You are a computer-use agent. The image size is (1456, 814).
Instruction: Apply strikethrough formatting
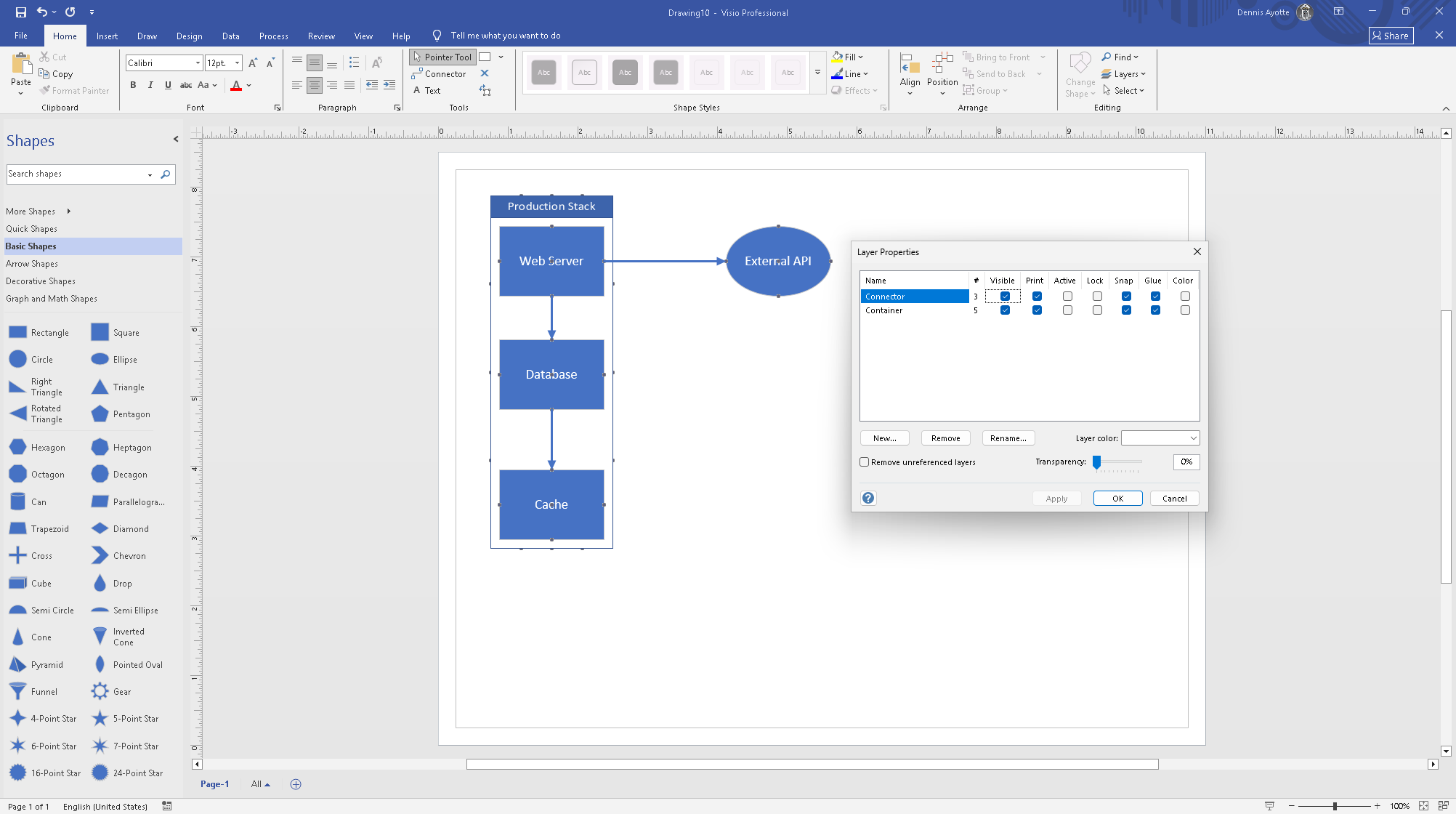[x=186, y=85]
